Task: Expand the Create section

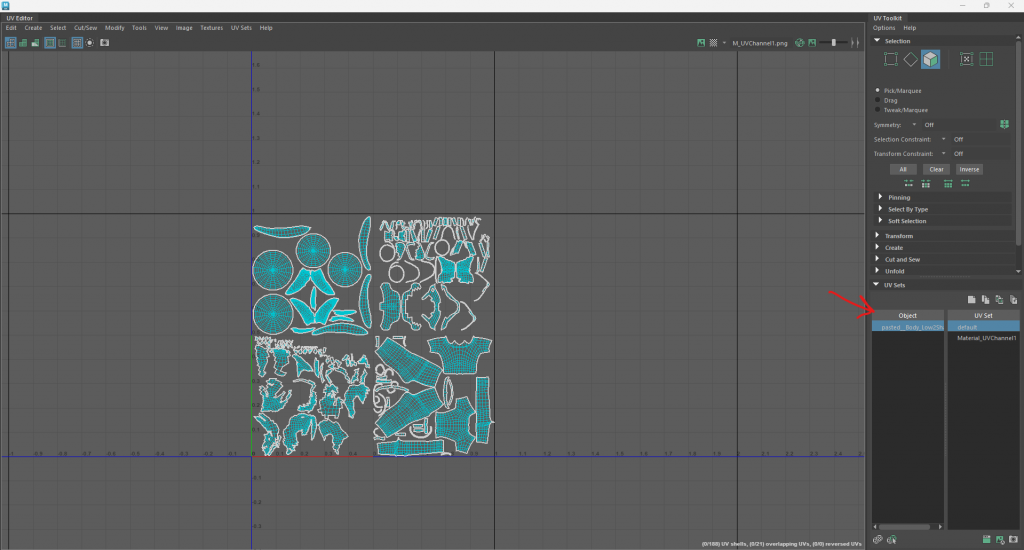Action: point(877,248)
